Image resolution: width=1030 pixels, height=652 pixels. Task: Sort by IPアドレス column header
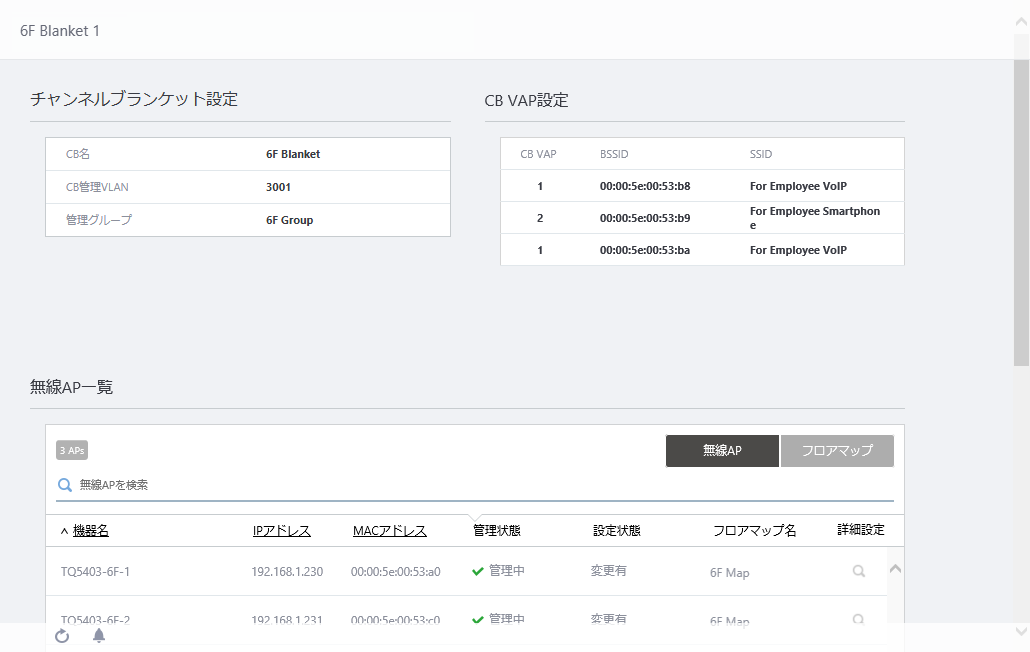tap(282, 531)
